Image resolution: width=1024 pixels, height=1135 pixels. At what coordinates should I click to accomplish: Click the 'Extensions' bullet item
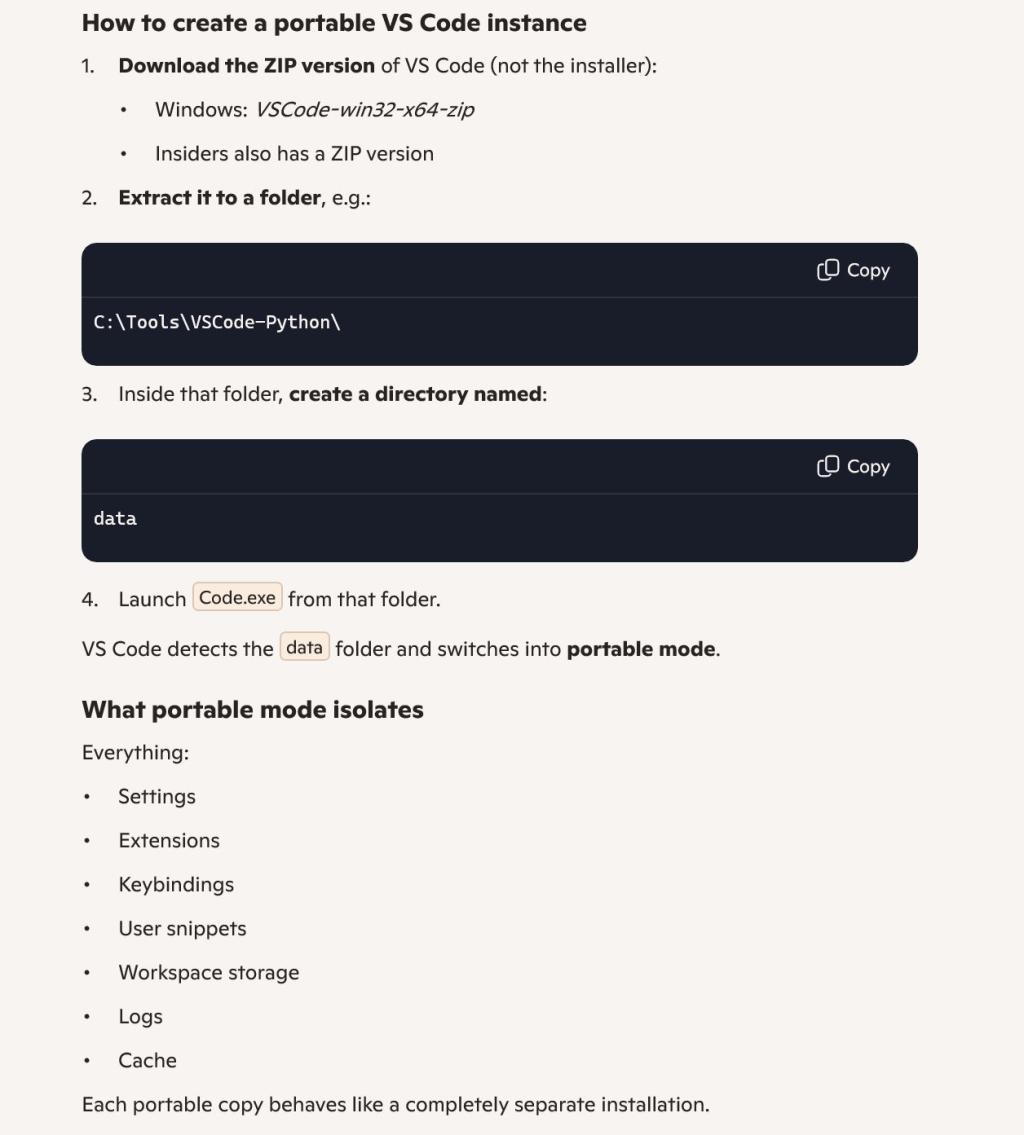point(169,841)
